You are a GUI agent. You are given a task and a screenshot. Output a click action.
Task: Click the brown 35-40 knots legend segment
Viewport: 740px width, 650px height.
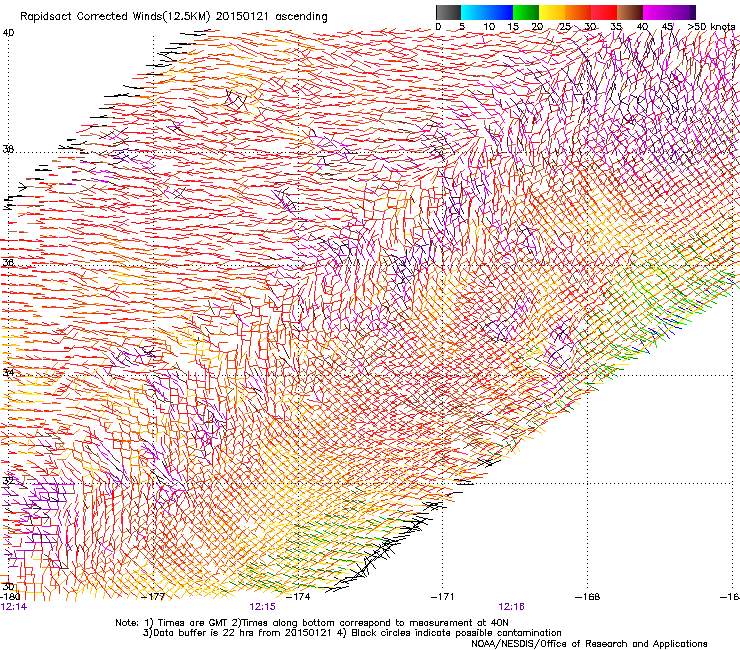click(630, 12)
